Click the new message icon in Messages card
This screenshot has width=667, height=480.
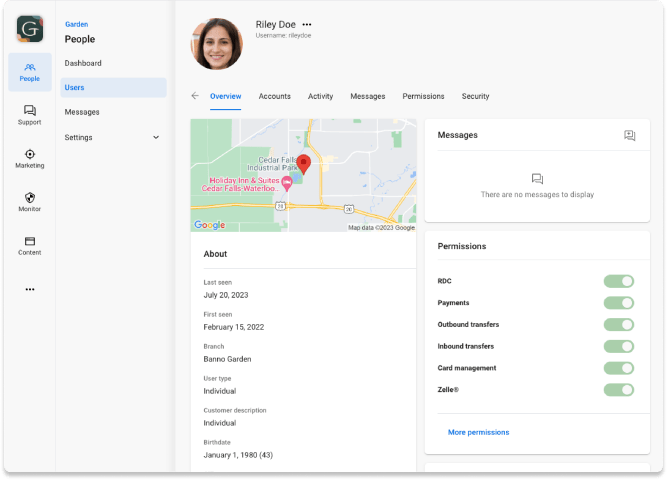tap(629, 135)
